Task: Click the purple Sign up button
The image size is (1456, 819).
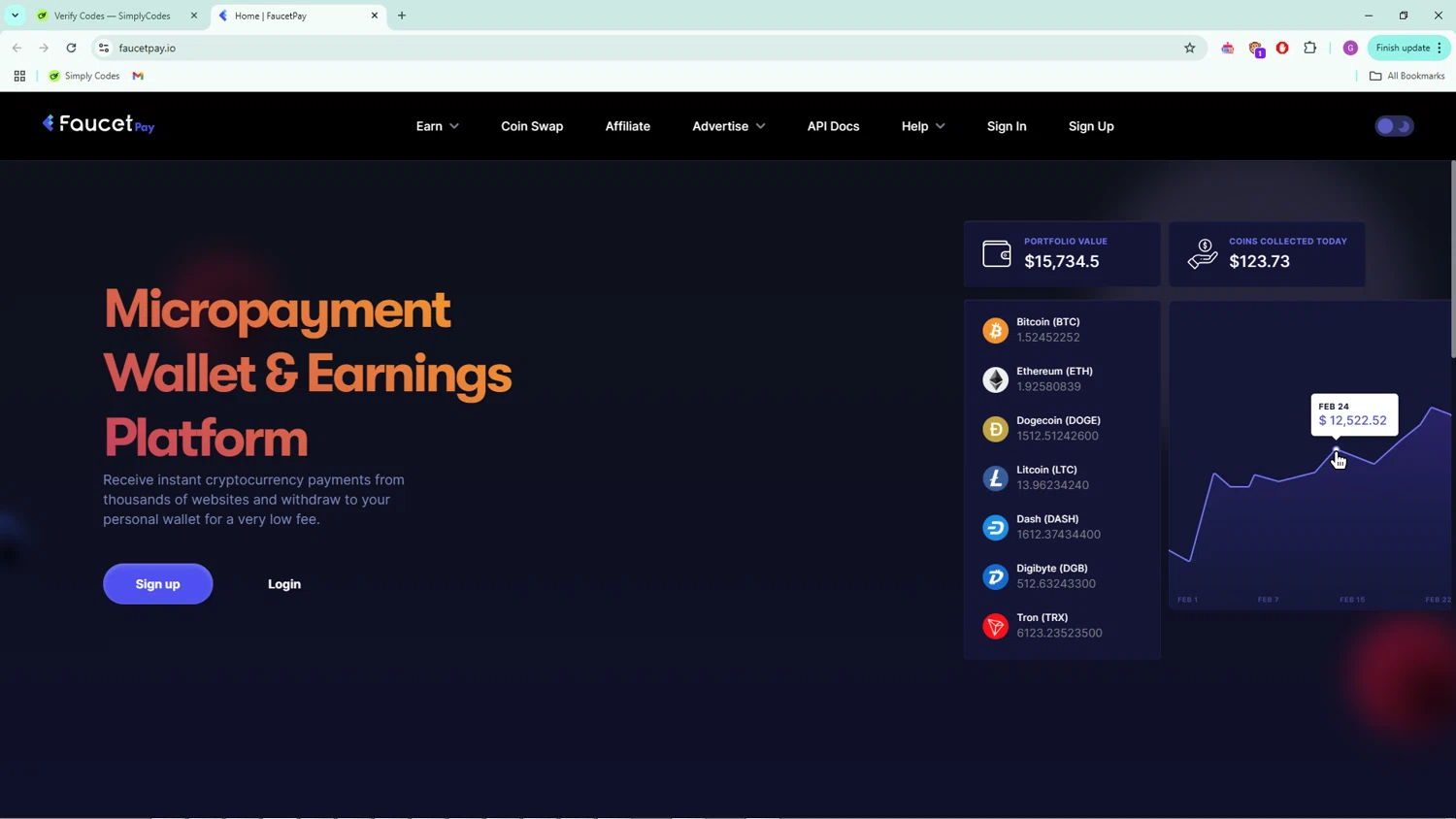Action: click(x=158, y=584)
